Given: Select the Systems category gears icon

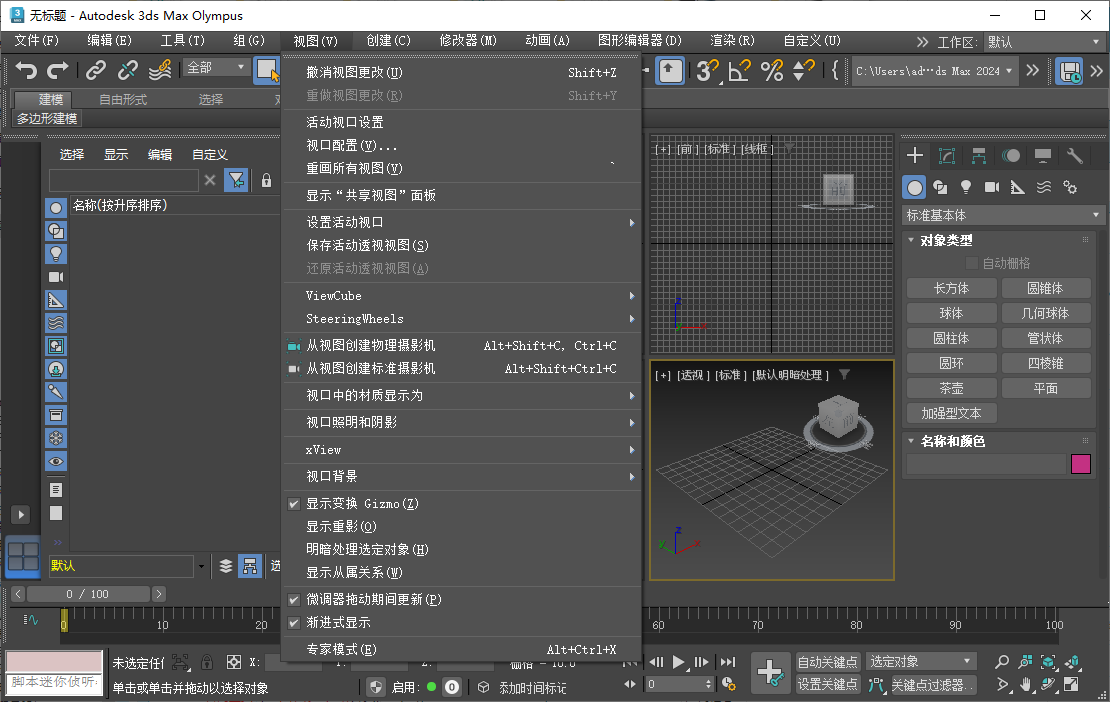Looking at the screenshot, I should (x=1070, y=187).
